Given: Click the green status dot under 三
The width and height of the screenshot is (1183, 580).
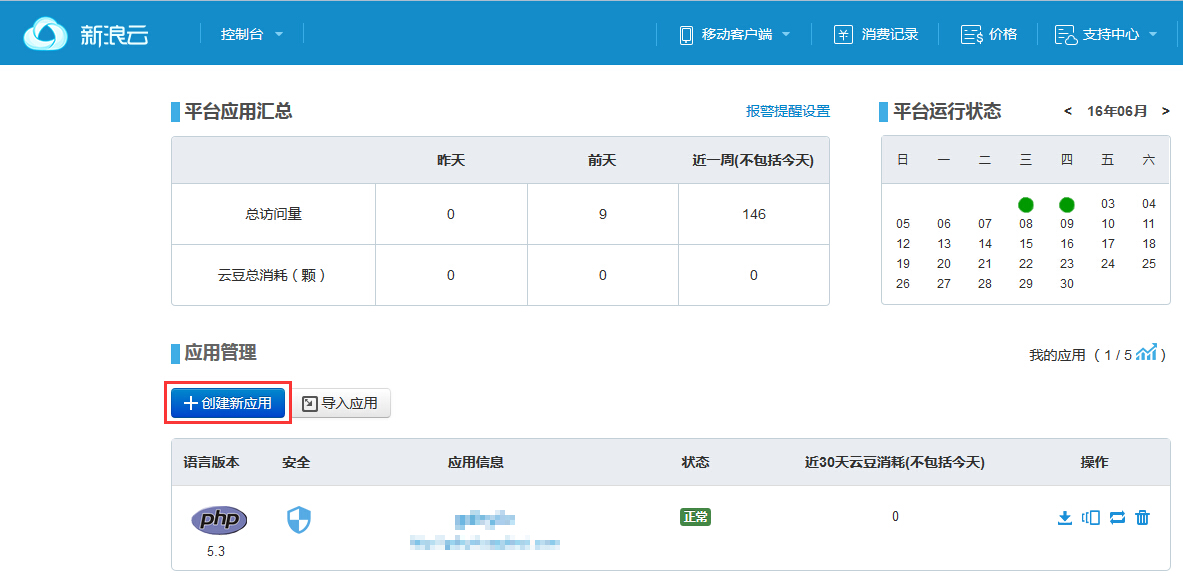Looking at the screenshot, I should click(1025, 204).
